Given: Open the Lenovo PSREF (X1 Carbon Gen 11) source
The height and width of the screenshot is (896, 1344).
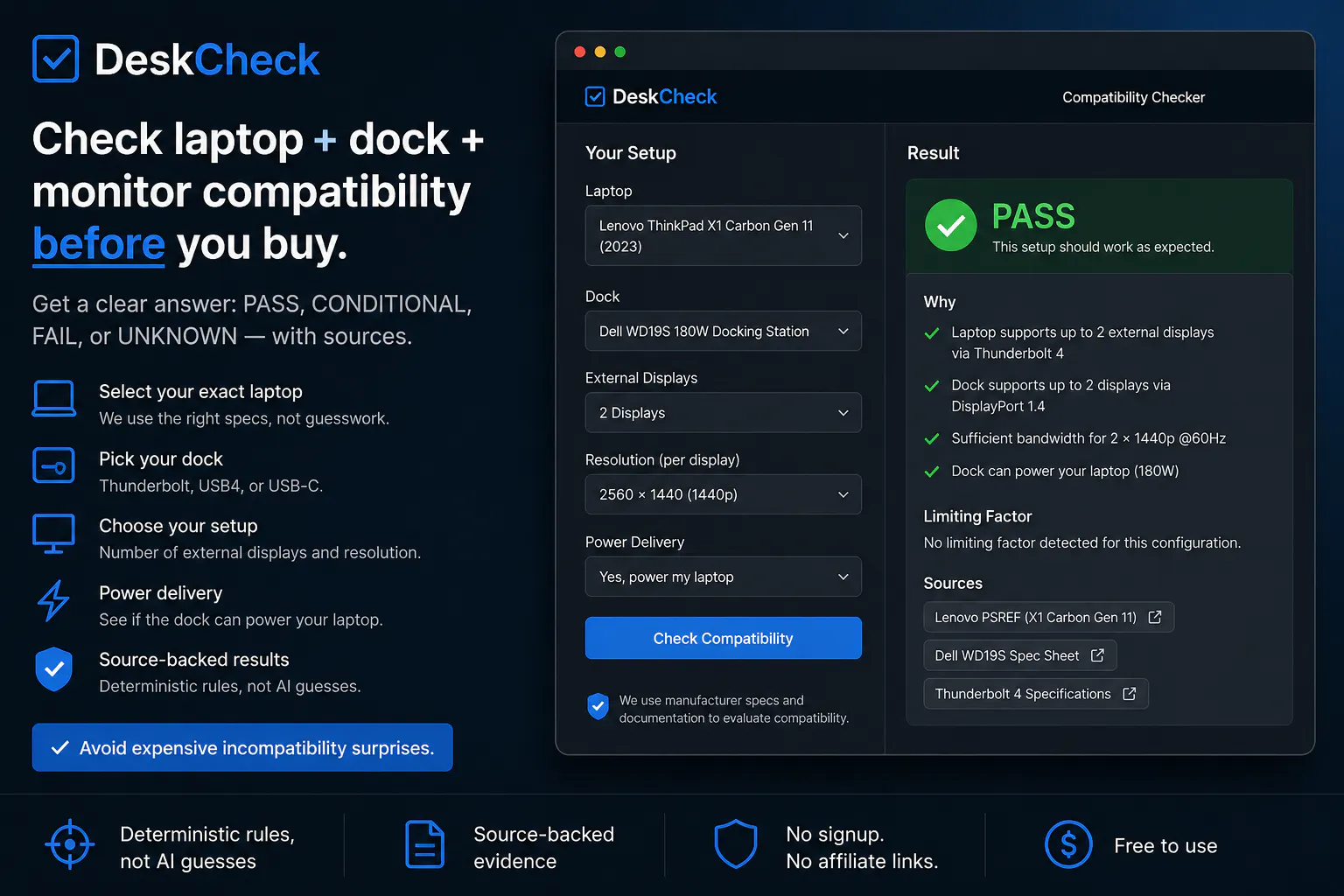Looking at the screenshot, I should point(1048,617).
